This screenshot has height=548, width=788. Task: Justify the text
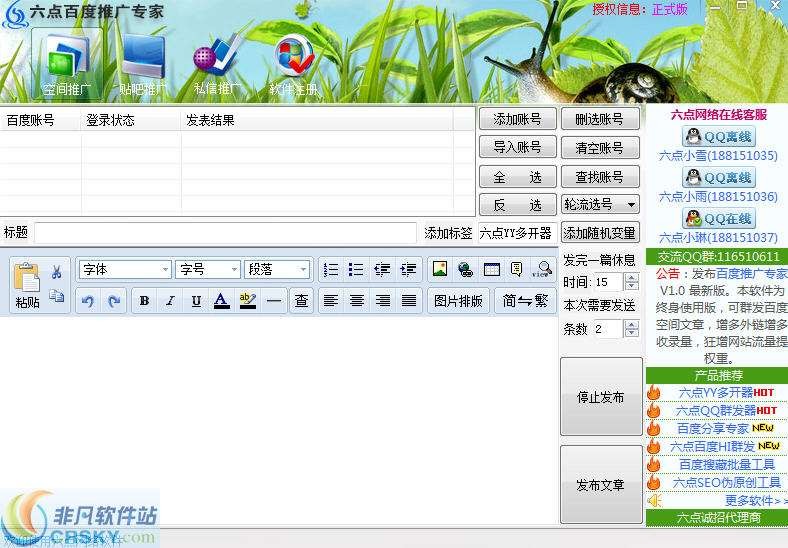coord(409,301)
